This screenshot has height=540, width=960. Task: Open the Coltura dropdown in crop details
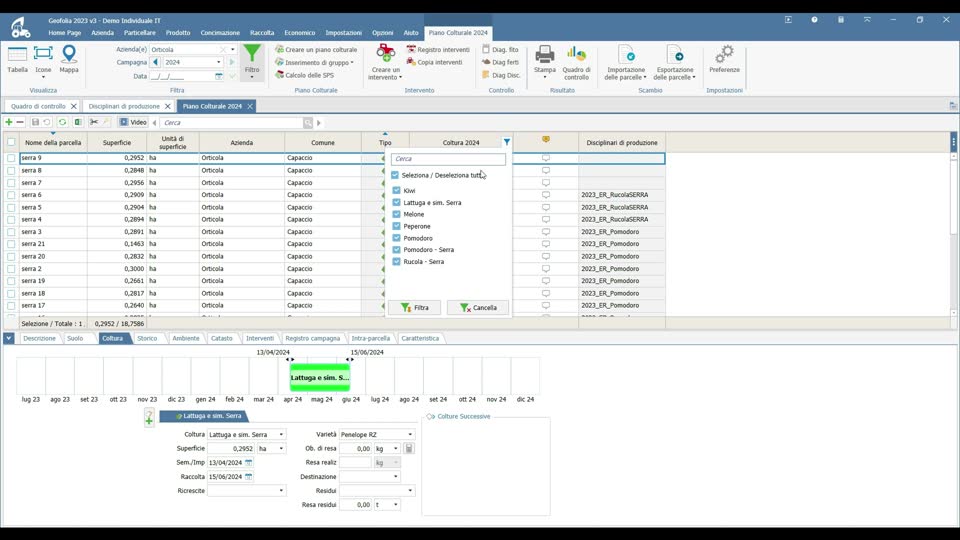[281, 435]
